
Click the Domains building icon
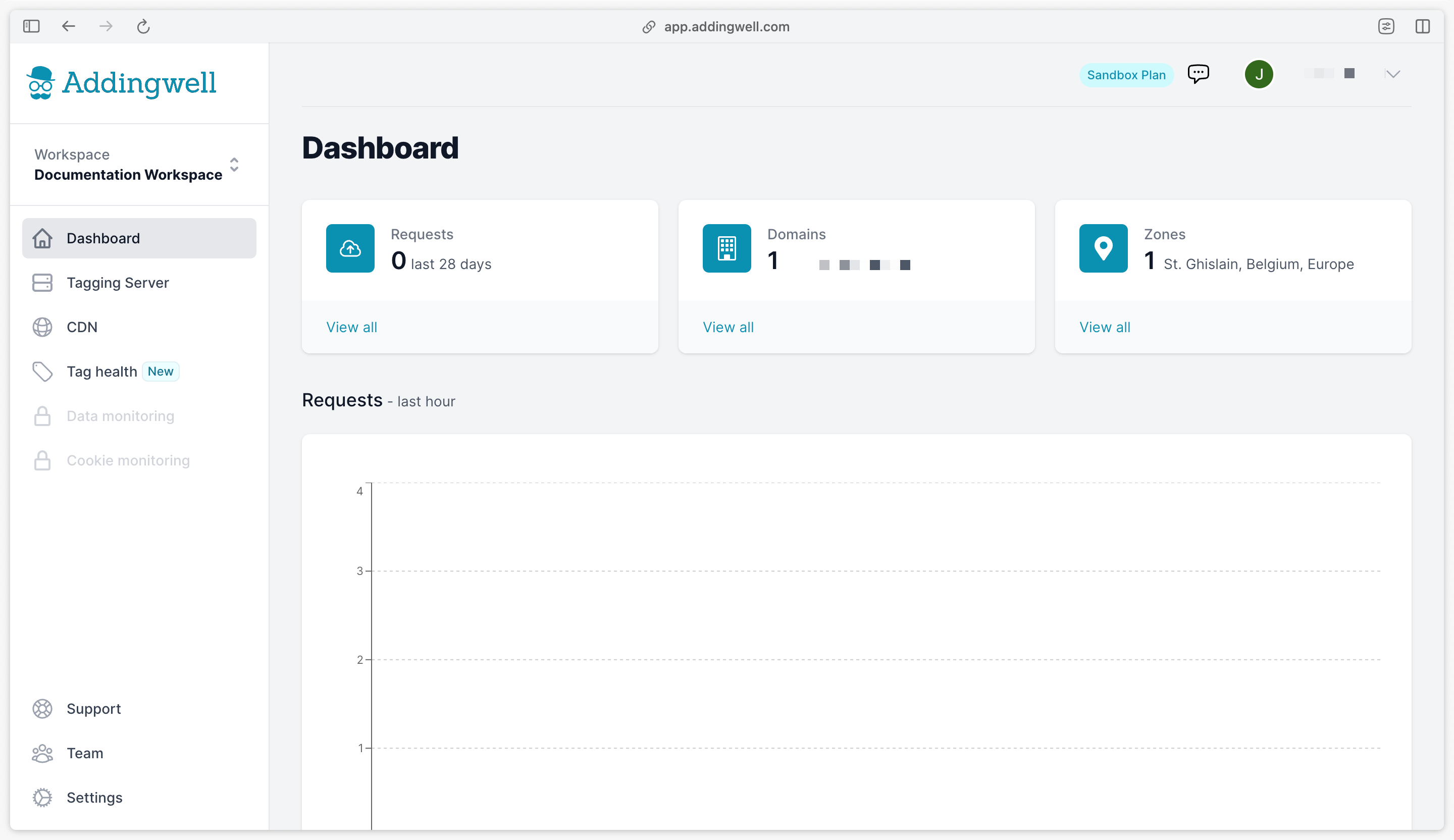click(727, 248)
